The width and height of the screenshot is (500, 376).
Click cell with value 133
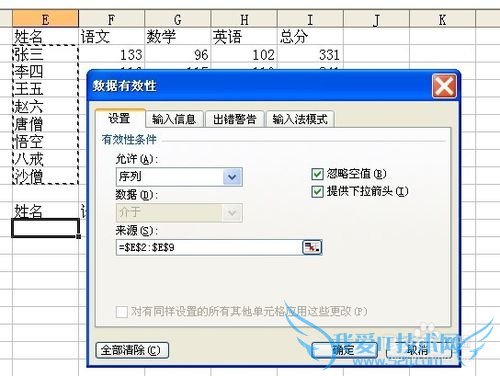pyautogui.click(x=111, y=54)
